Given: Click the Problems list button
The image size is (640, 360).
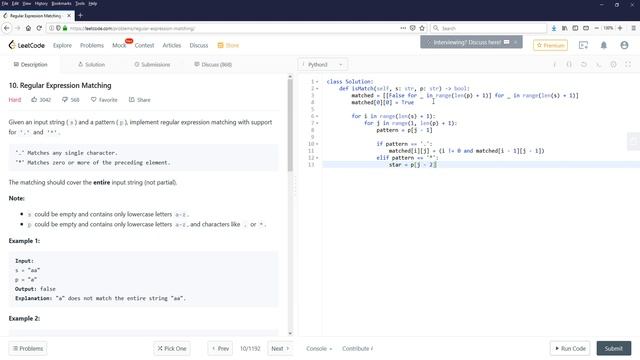Looking at the screenshot, I should (28, 349).
